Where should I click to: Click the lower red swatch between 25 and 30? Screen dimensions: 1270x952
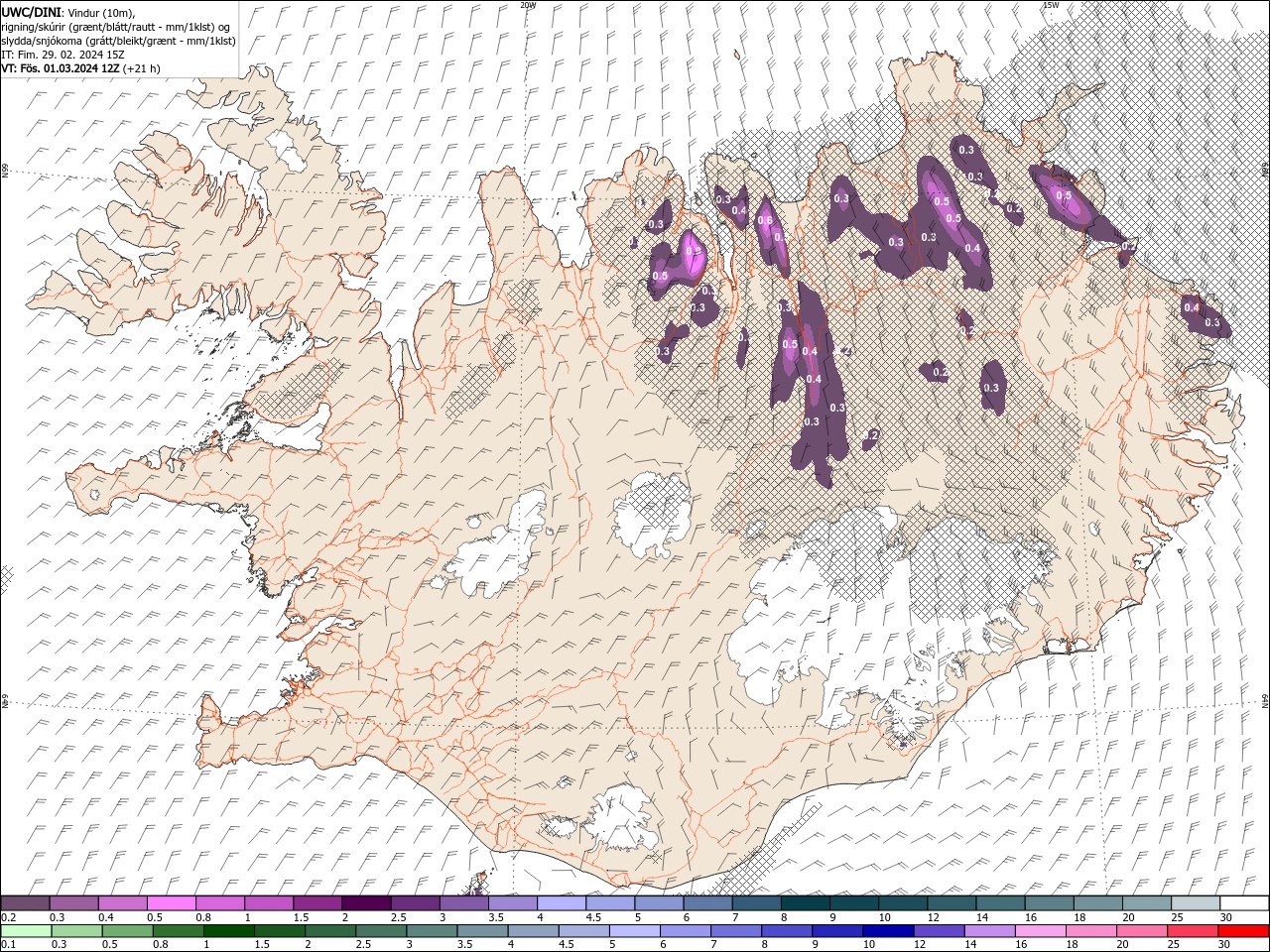click(1194, 931)
